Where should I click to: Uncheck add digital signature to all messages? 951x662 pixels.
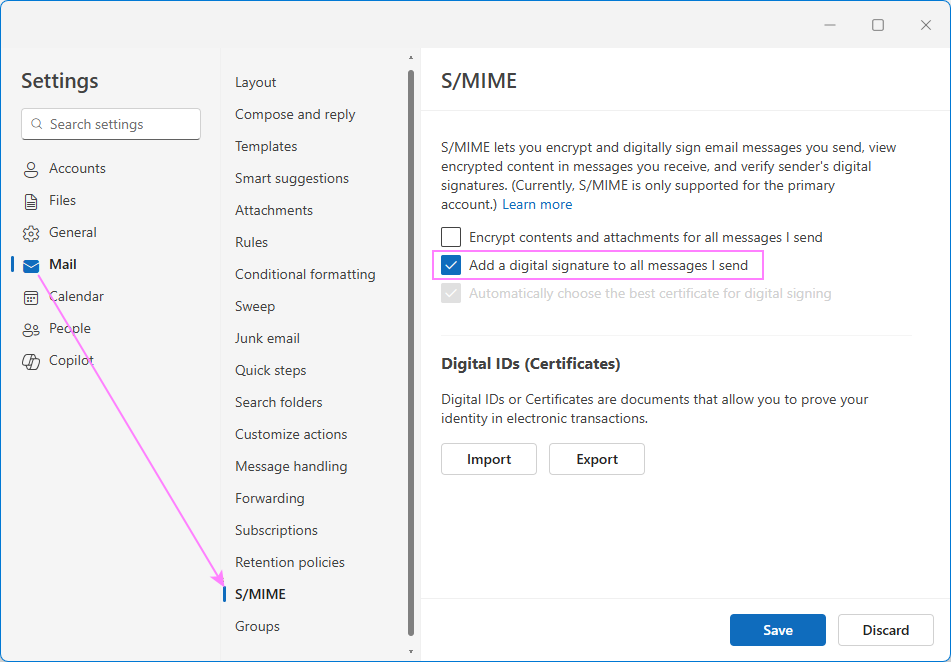(450, 265)
